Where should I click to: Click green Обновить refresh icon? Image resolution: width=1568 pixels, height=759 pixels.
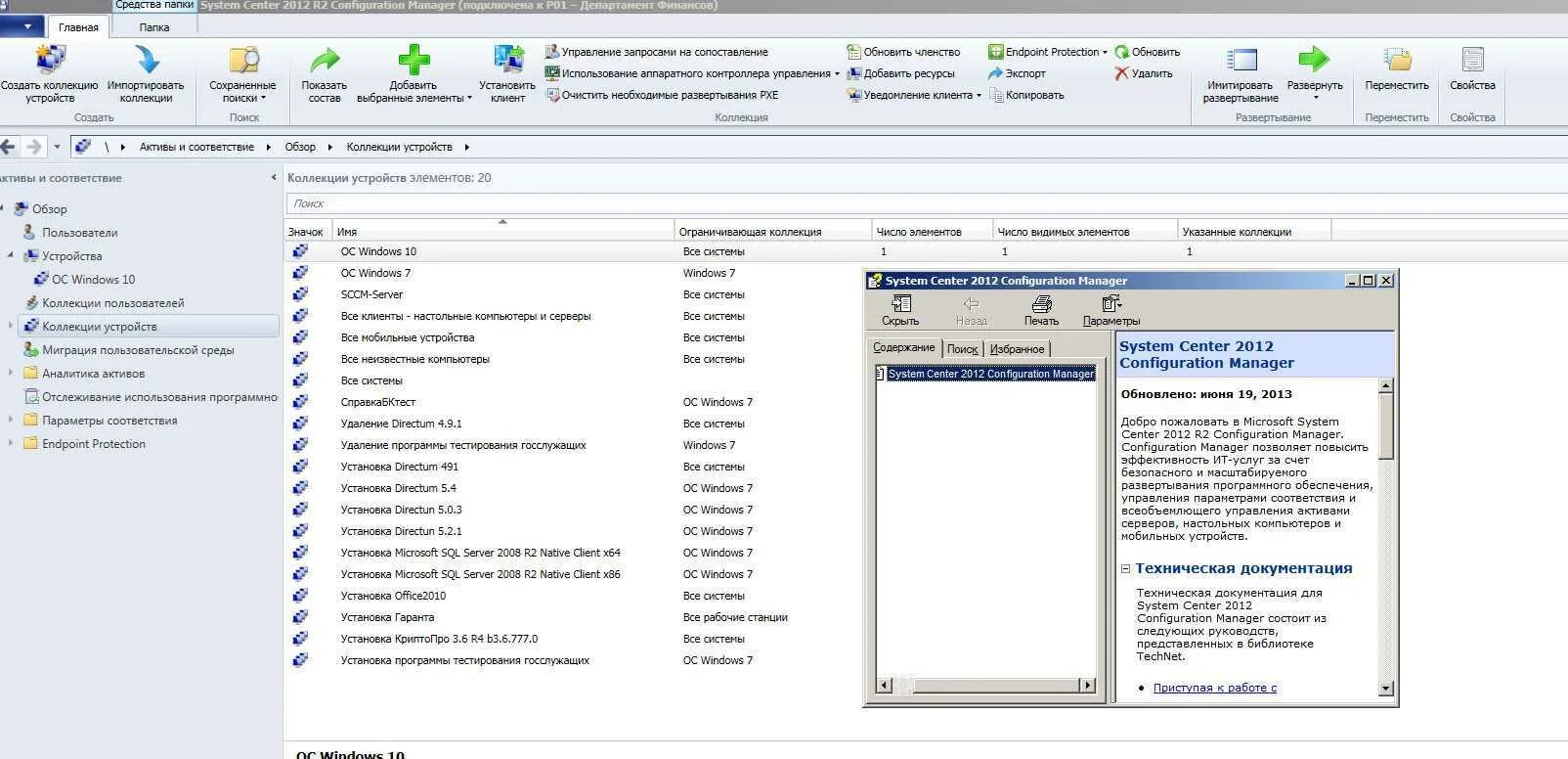point(1122,52)
